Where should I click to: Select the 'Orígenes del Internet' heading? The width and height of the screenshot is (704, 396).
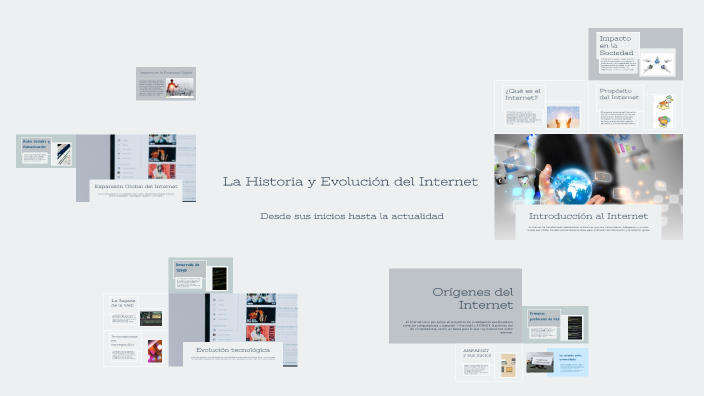pos(472,298)
